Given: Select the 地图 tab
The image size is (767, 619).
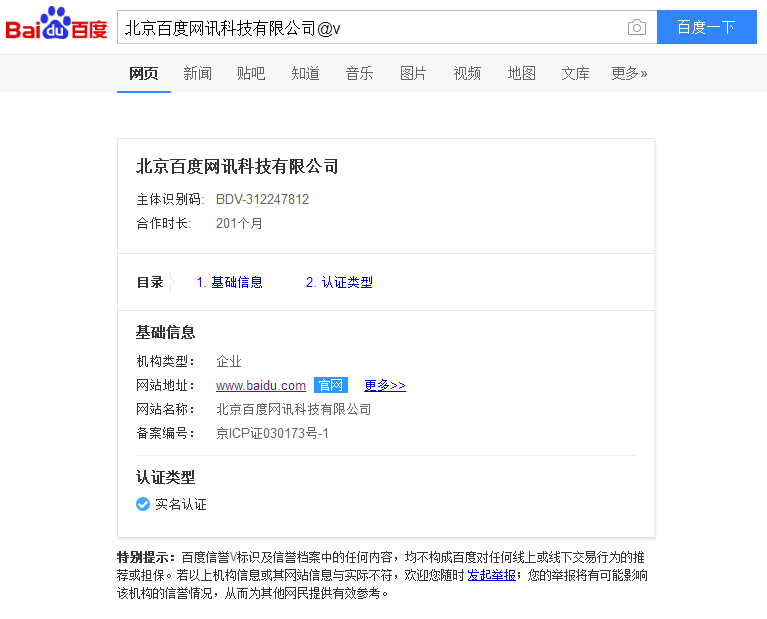Looking at the screenshot, I should point(521,73).
